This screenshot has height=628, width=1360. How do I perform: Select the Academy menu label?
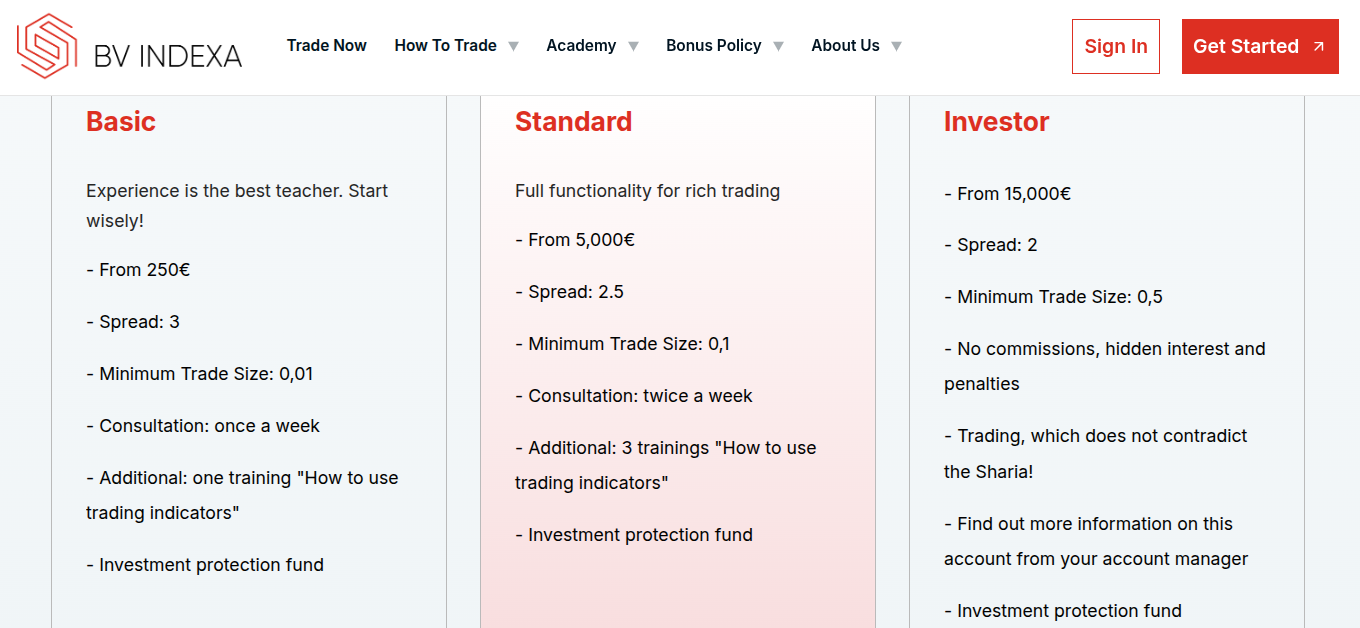[581, 46]
